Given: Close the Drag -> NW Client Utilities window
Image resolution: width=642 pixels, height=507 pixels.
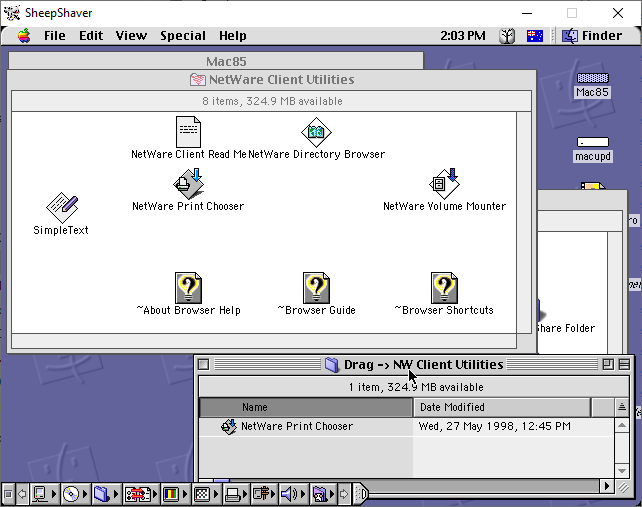Looking at the screenshot, I should pos(203,364).
